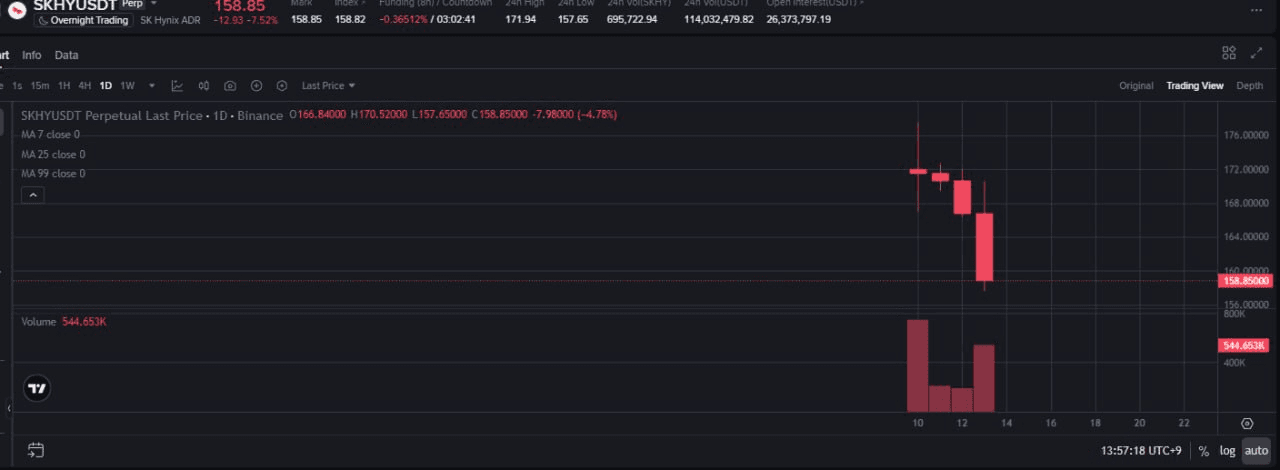Image resolution: width=1280 pixels, height=470 pixels.
Task: Switch to the Data tab
Action: tap(66, 55)
